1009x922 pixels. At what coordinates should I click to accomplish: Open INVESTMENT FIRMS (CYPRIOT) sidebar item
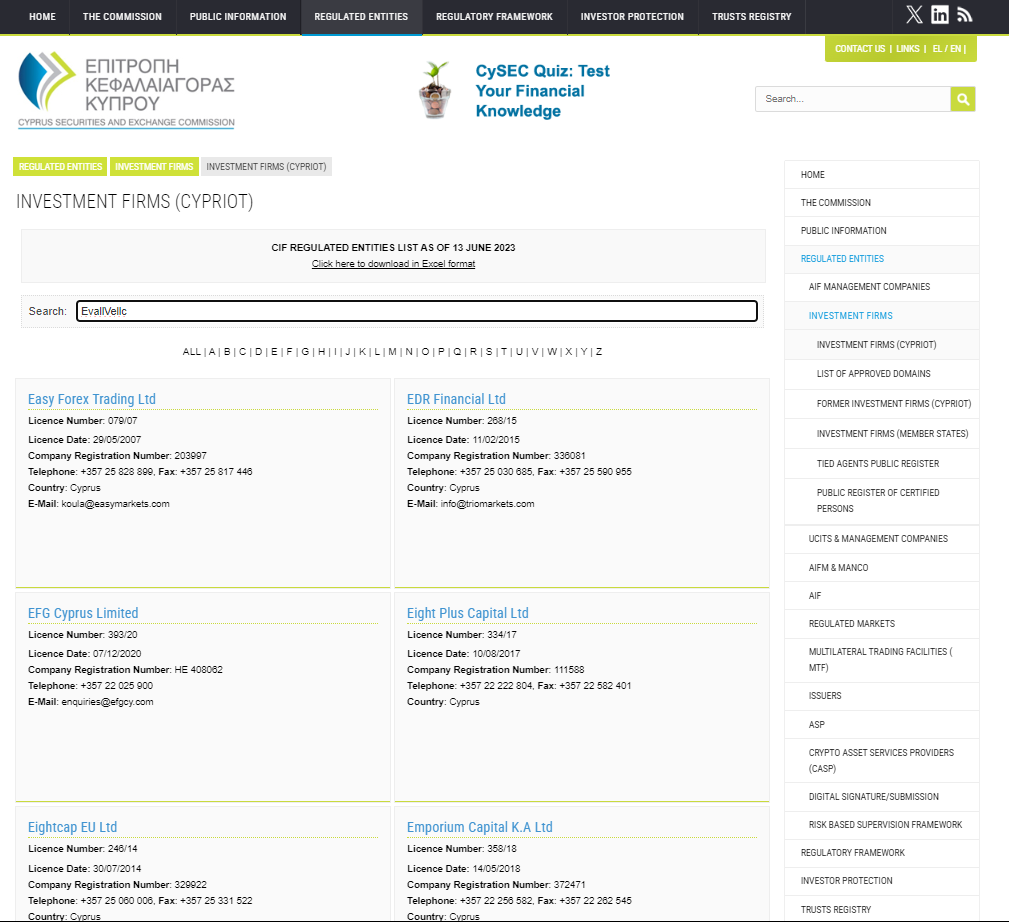coord(882,345)
